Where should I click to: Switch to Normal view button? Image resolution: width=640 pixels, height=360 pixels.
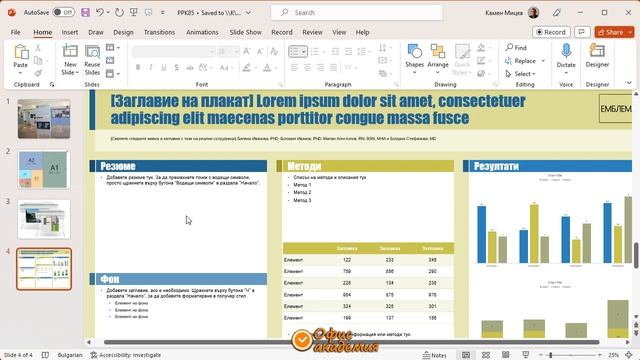466,355
